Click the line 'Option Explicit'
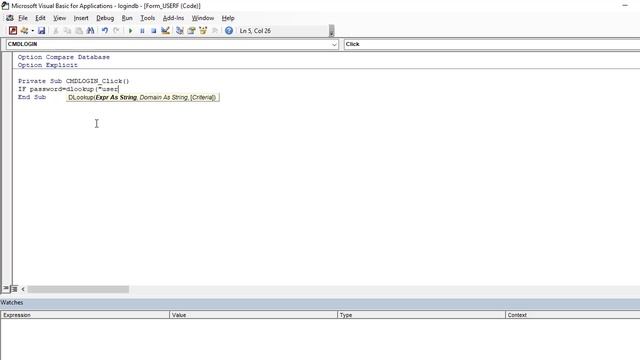Screen dimensions: 640x360 (x=47, y=65)
